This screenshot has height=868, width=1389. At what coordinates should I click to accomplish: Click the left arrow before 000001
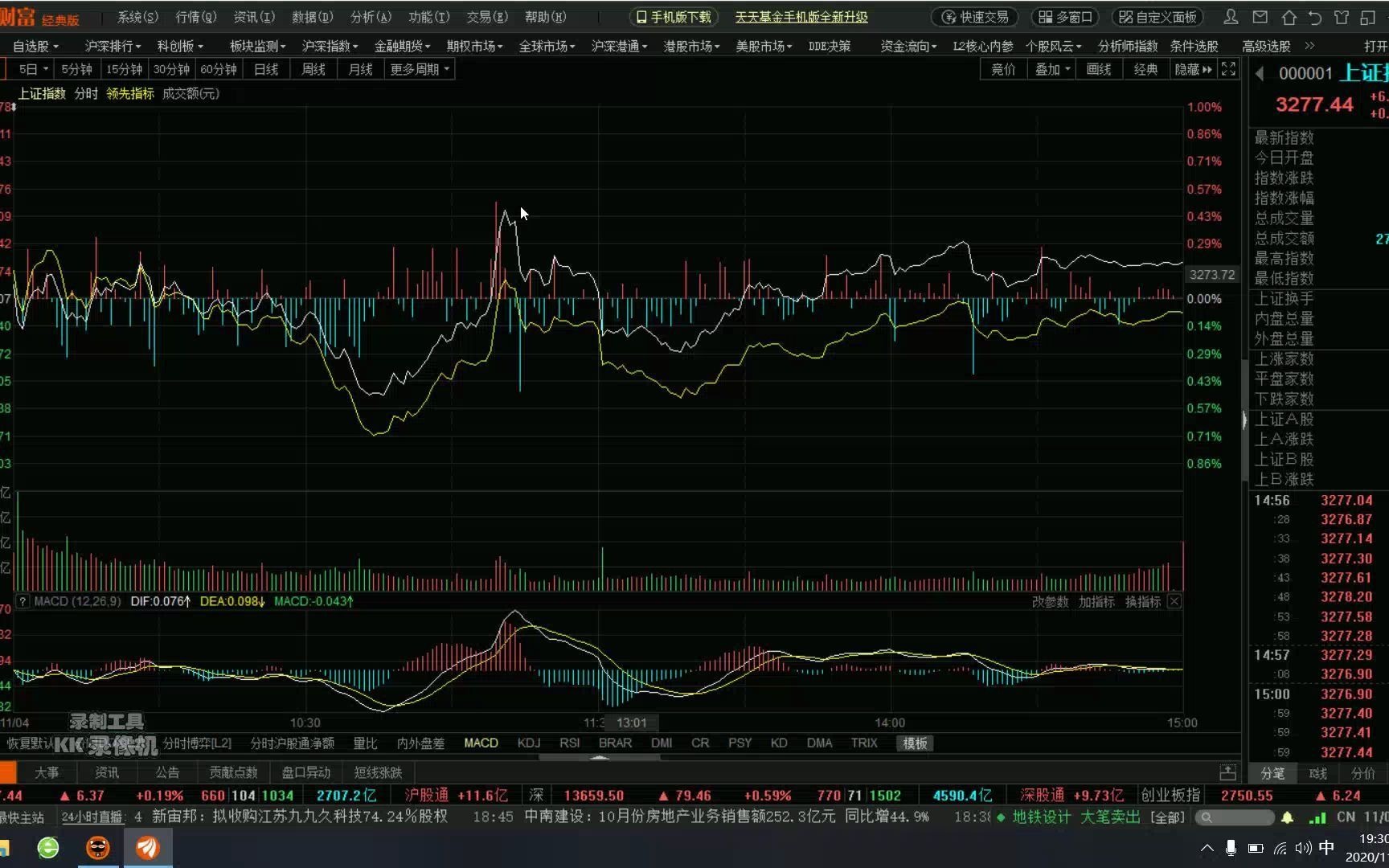1260,74
